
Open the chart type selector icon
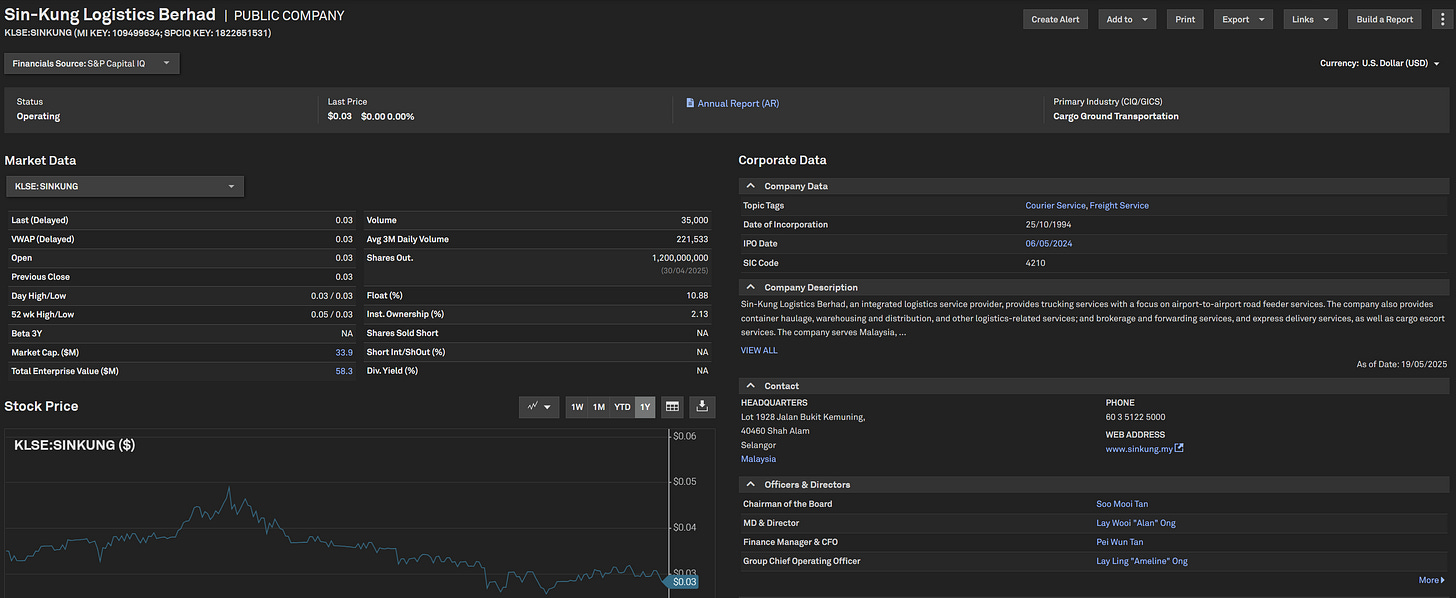539,407
